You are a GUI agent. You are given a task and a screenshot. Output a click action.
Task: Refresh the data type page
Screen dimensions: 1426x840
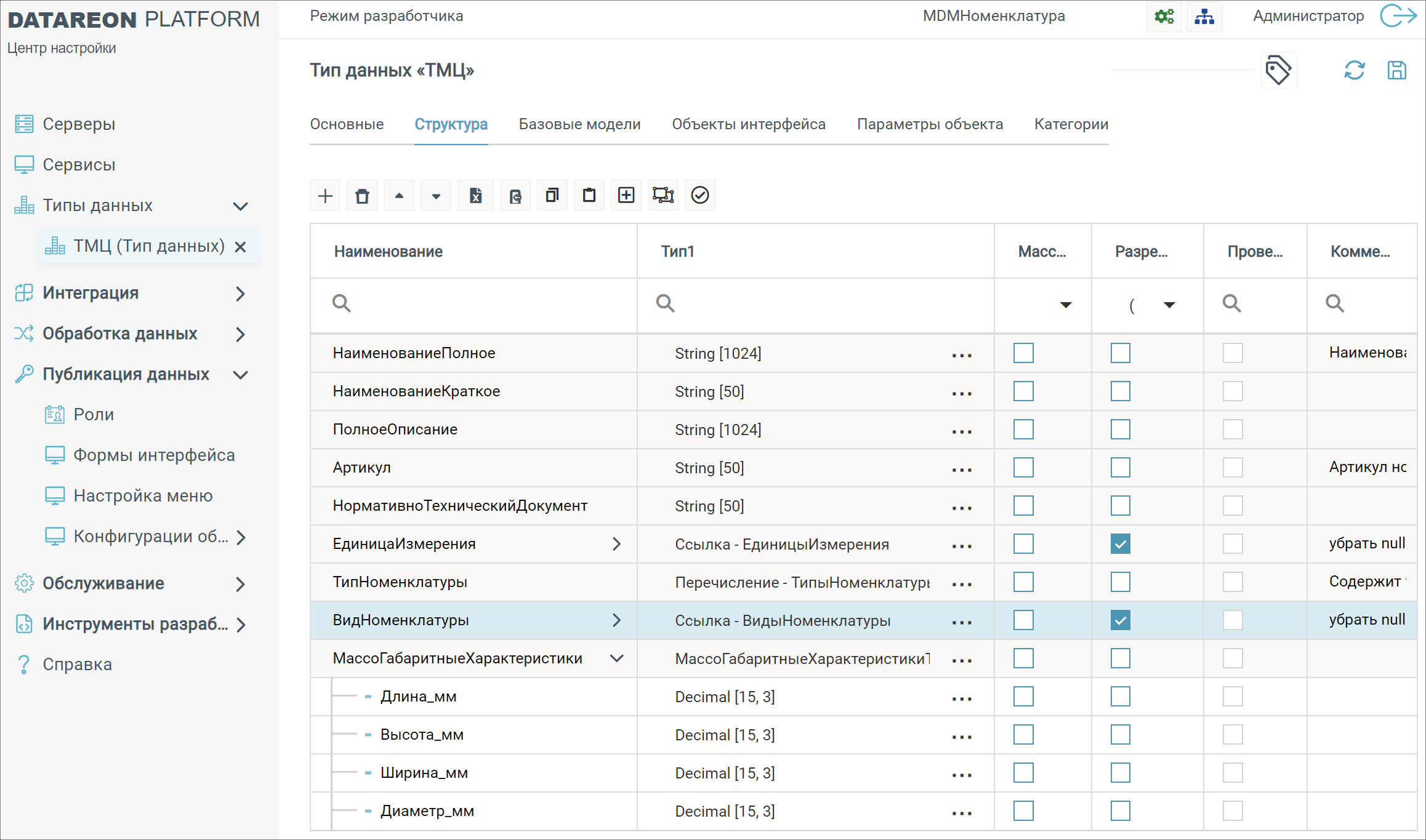[1355, 70]
